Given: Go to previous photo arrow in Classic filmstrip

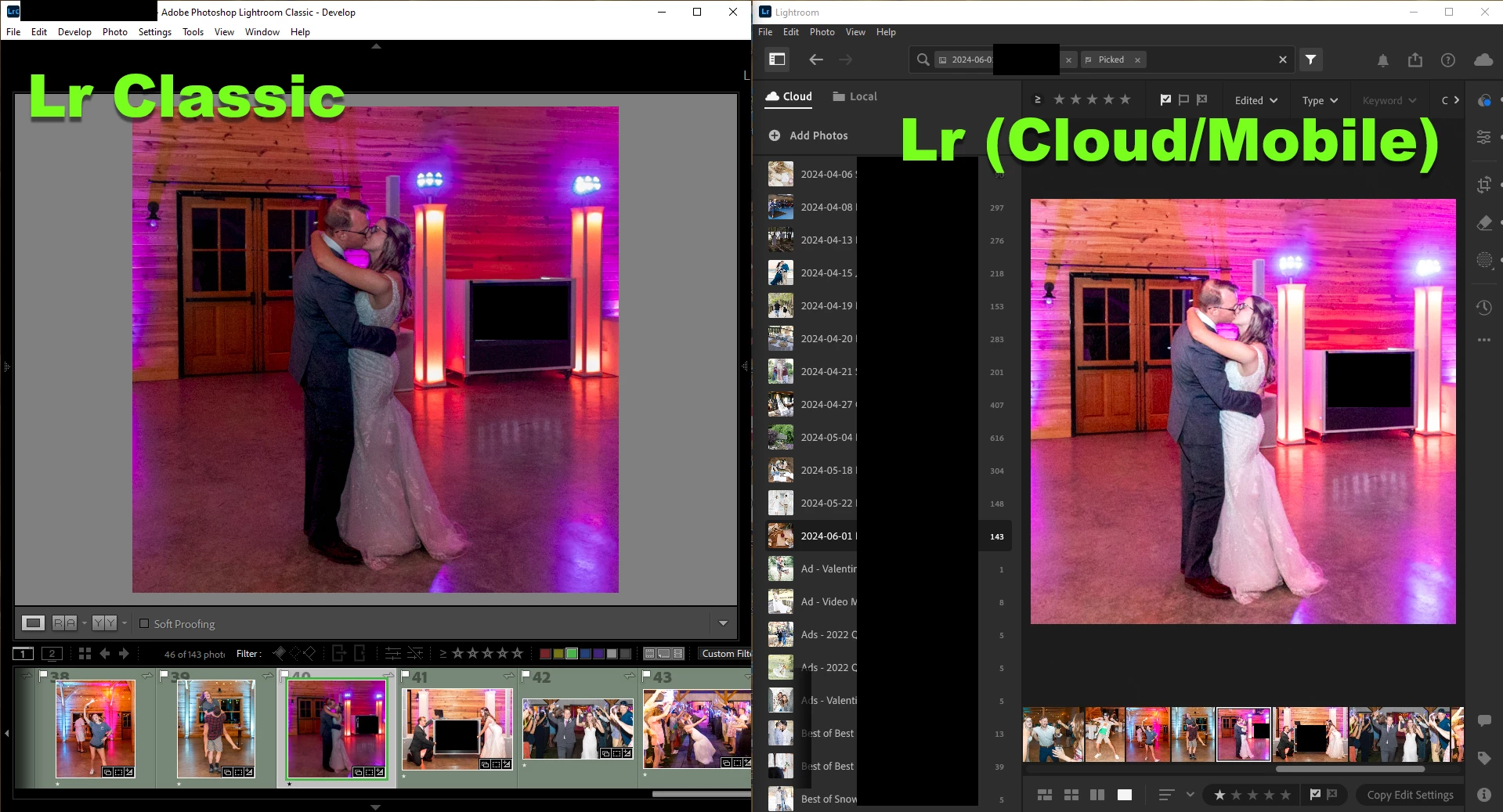Looking at the screenshot, I should point(105,653).
